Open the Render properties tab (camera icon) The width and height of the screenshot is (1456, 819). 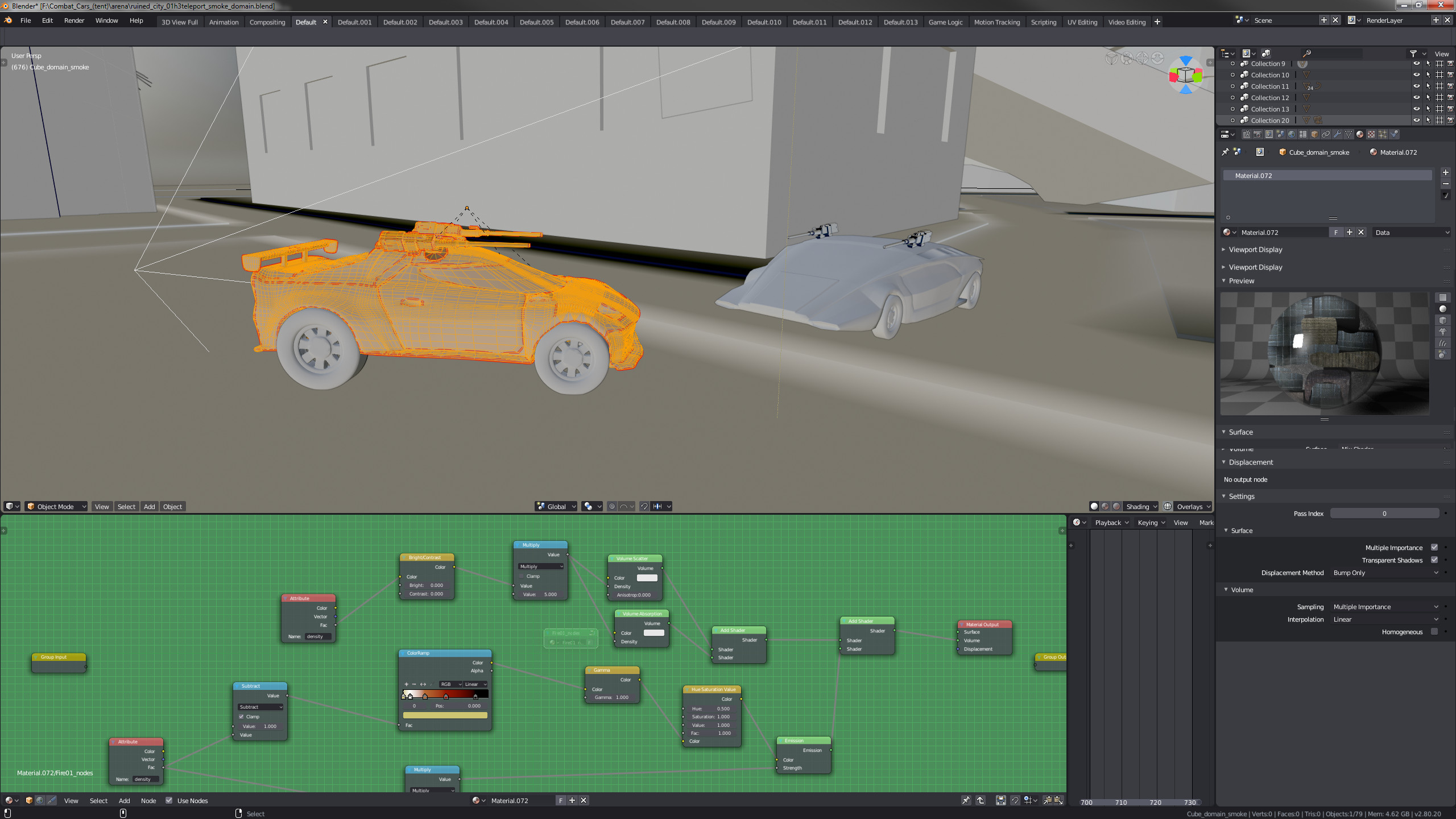pyautogui.click(x=1258, y=134)
